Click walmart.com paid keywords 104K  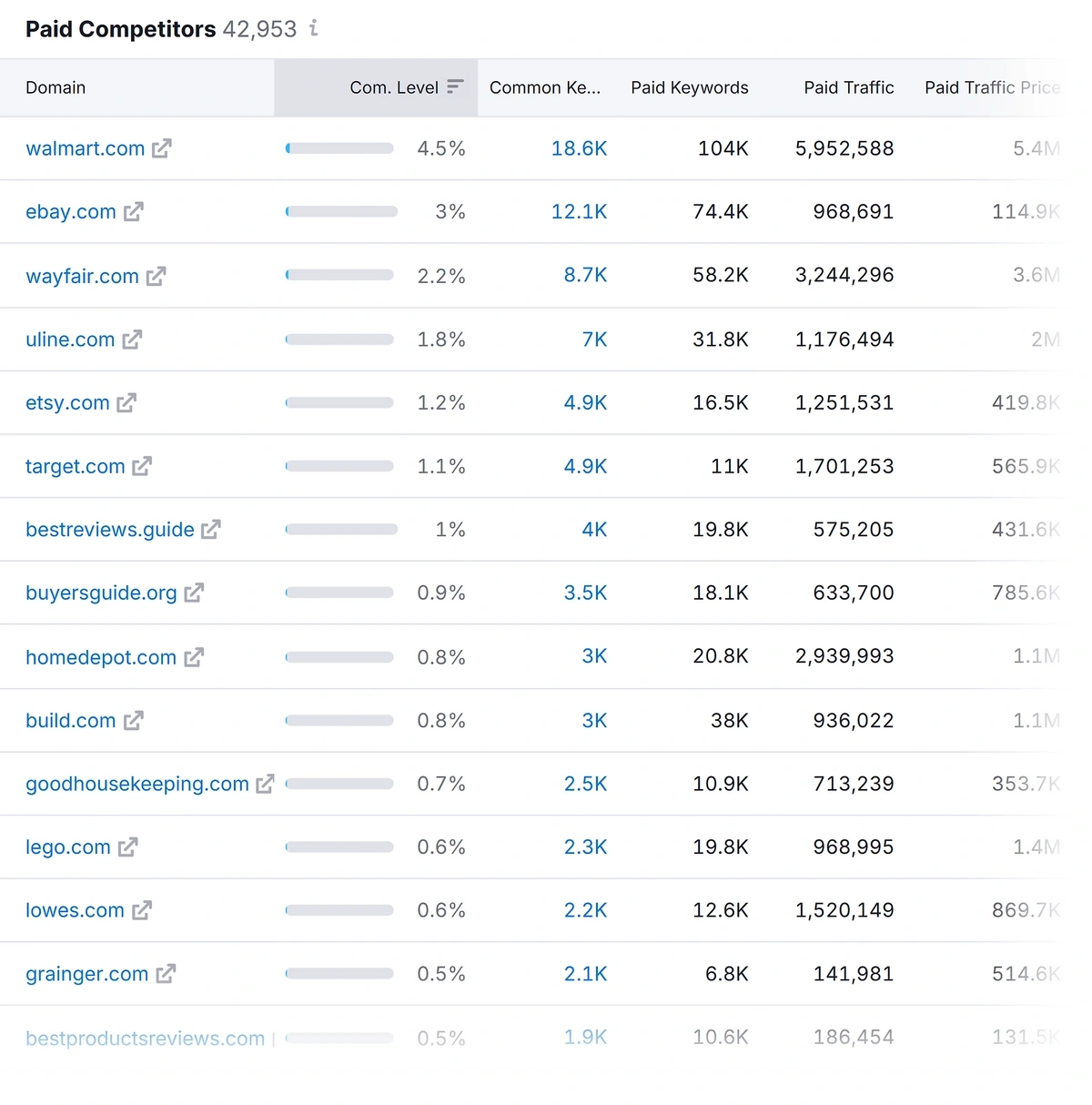pyautogui.click(x=723, y=148)
